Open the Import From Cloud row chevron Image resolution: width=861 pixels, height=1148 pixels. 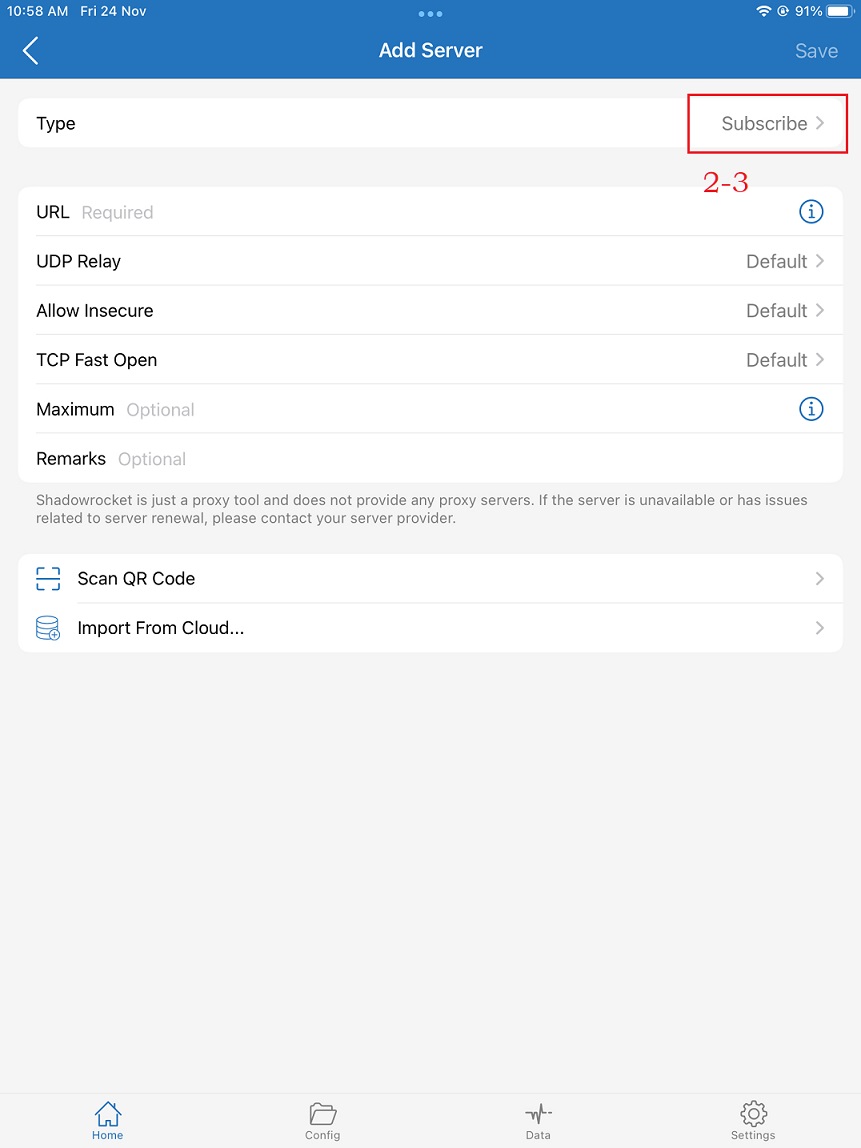pos(819,628)
